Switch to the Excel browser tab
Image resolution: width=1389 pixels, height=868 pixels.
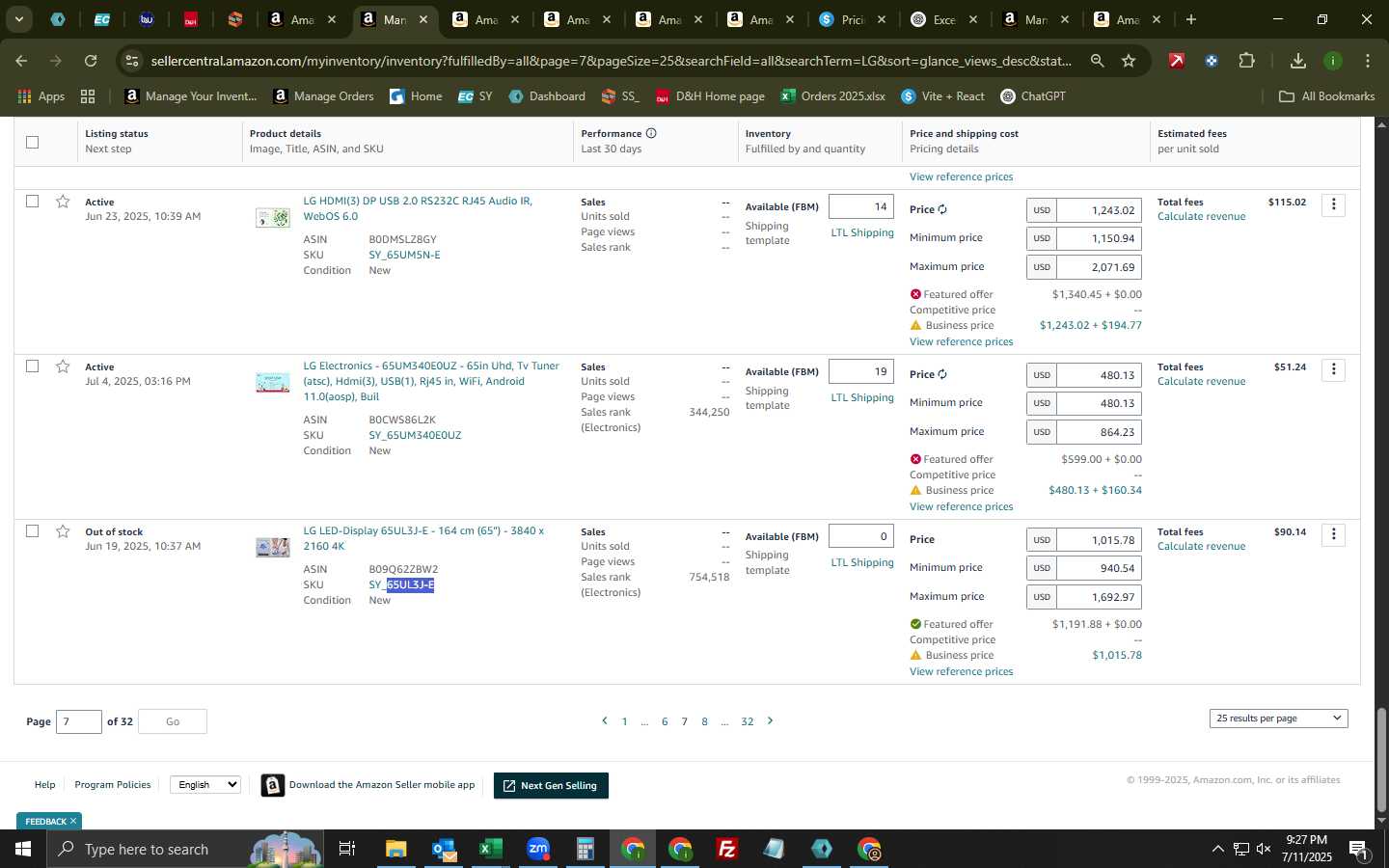click(x=944, y=19)
